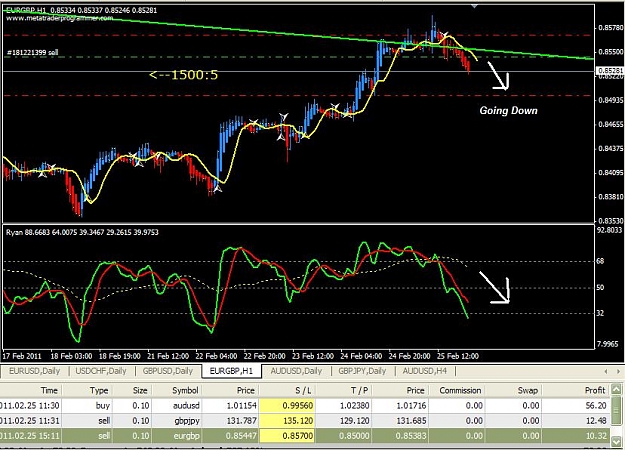The image size is (625, 450).
Task: Click the 0.85780 price axis label
Action: (x=610, y=28)
